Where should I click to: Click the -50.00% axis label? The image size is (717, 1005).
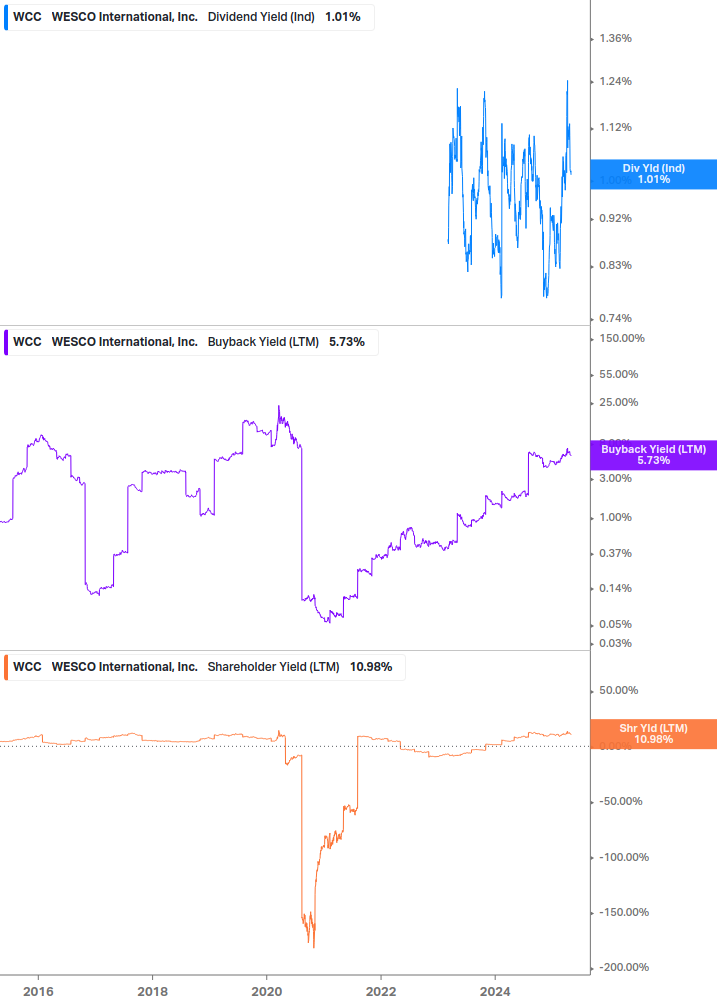click(620, 802)
